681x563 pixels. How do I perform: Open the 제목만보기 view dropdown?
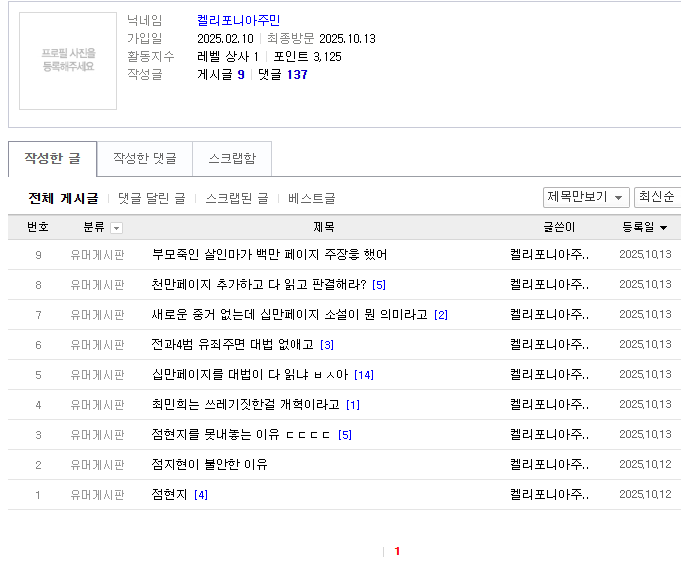tap(586, 197)
